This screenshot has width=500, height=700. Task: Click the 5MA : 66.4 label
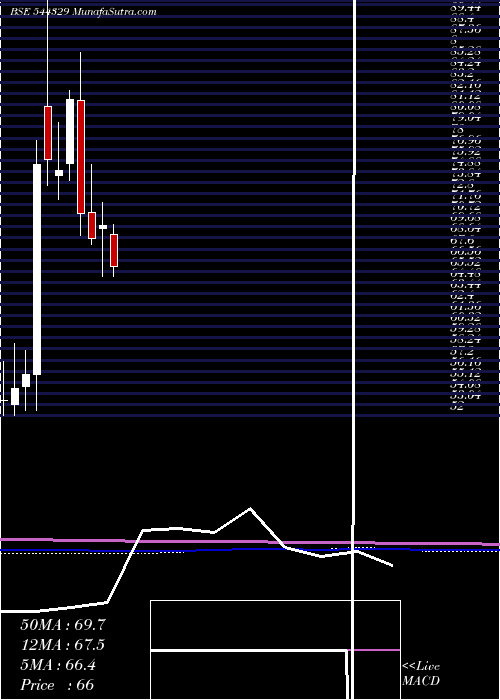click(x=58, y=665)
